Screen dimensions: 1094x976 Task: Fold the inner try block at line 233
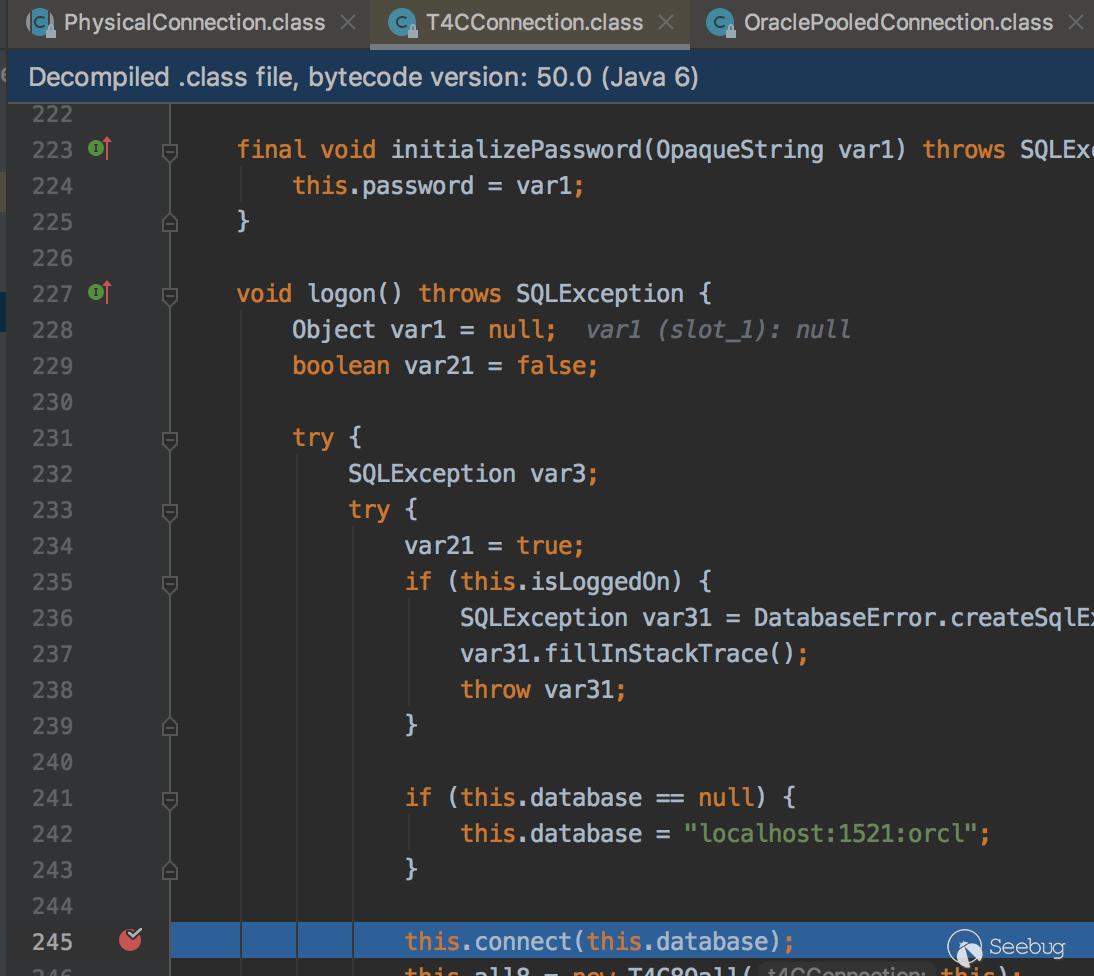[170, 511]
